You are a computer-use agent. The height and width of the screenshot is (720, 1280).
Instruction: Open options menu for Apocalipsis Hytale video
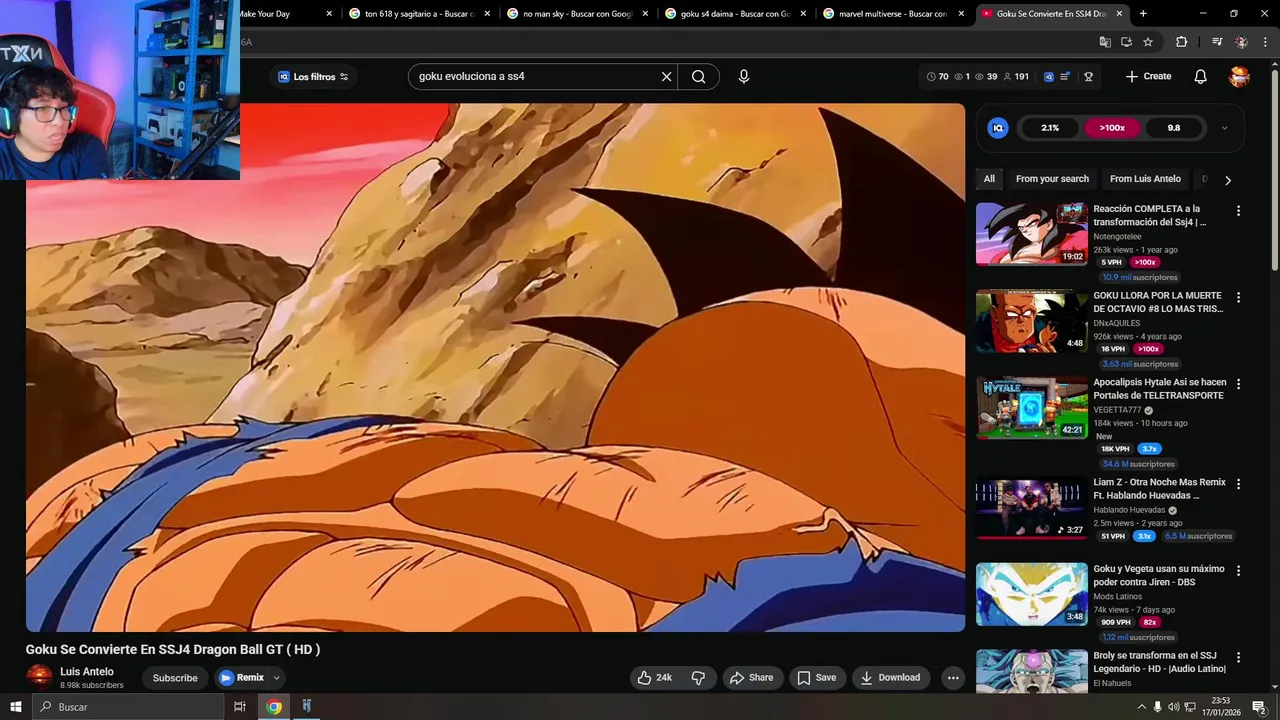click(x=1238, y=384)
